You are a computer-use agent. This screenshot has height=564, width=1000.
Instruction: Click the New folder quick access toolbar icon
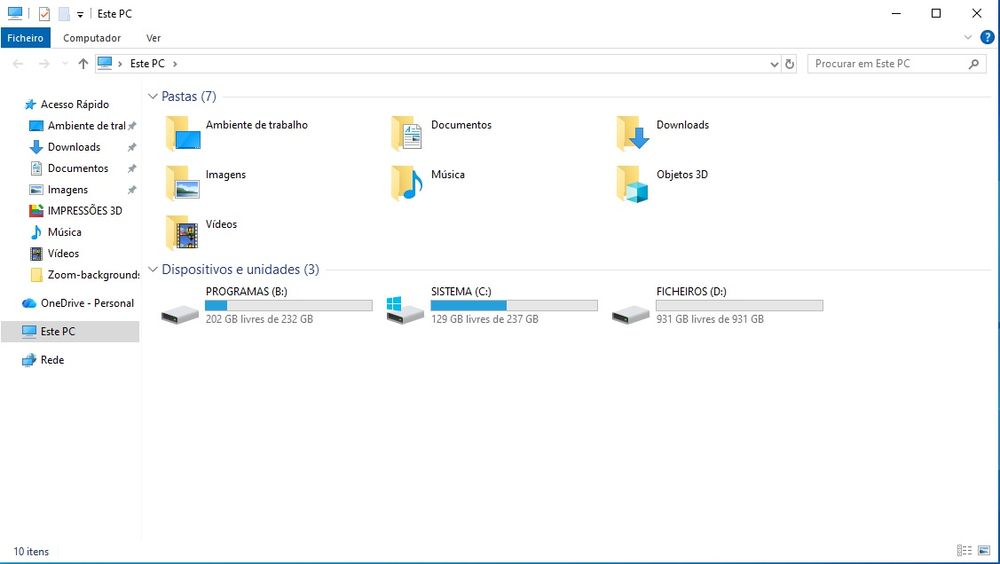[x=64, y=13]
